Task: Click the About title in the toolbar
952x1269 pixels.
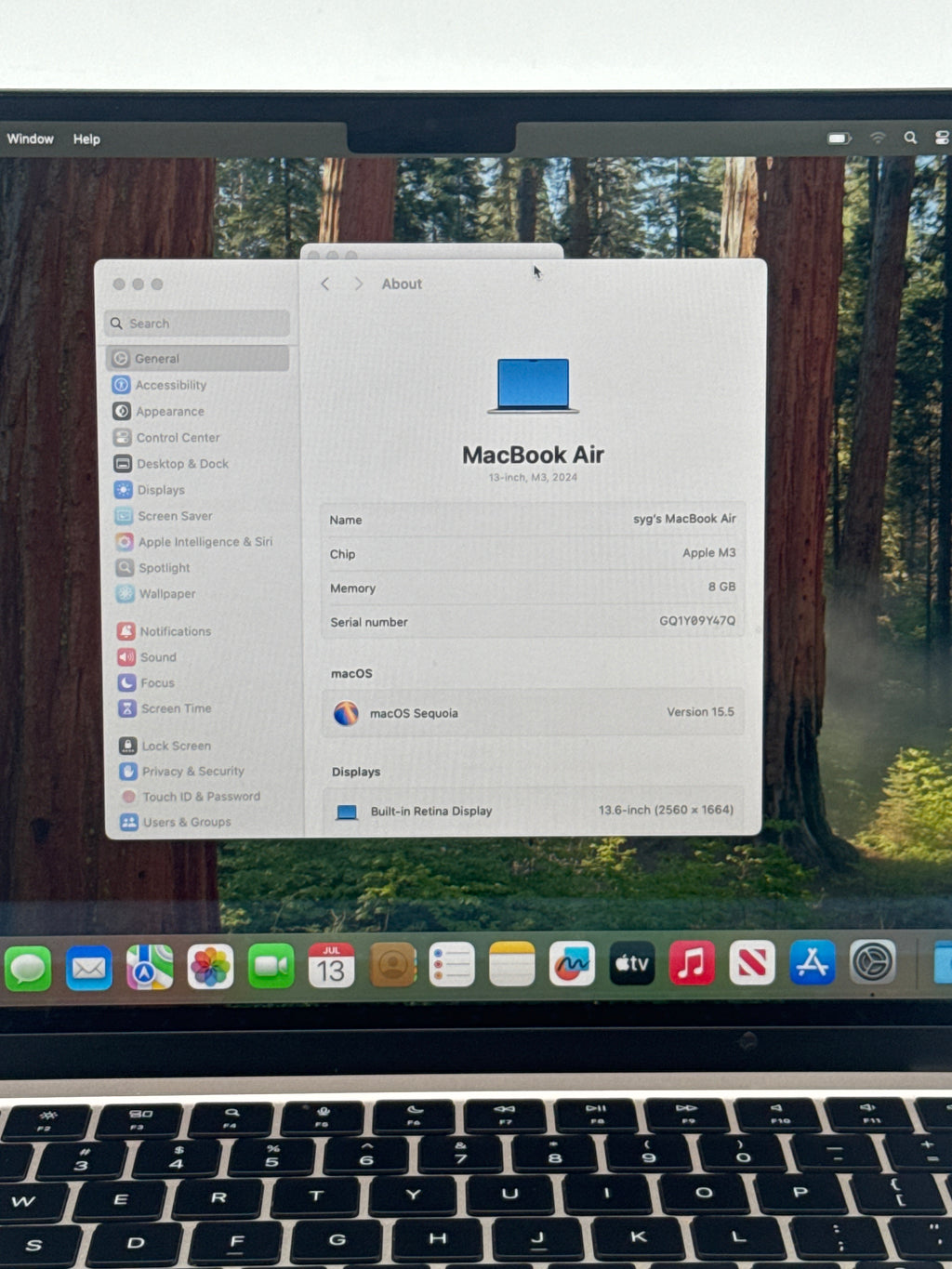Action: [402, 284]
